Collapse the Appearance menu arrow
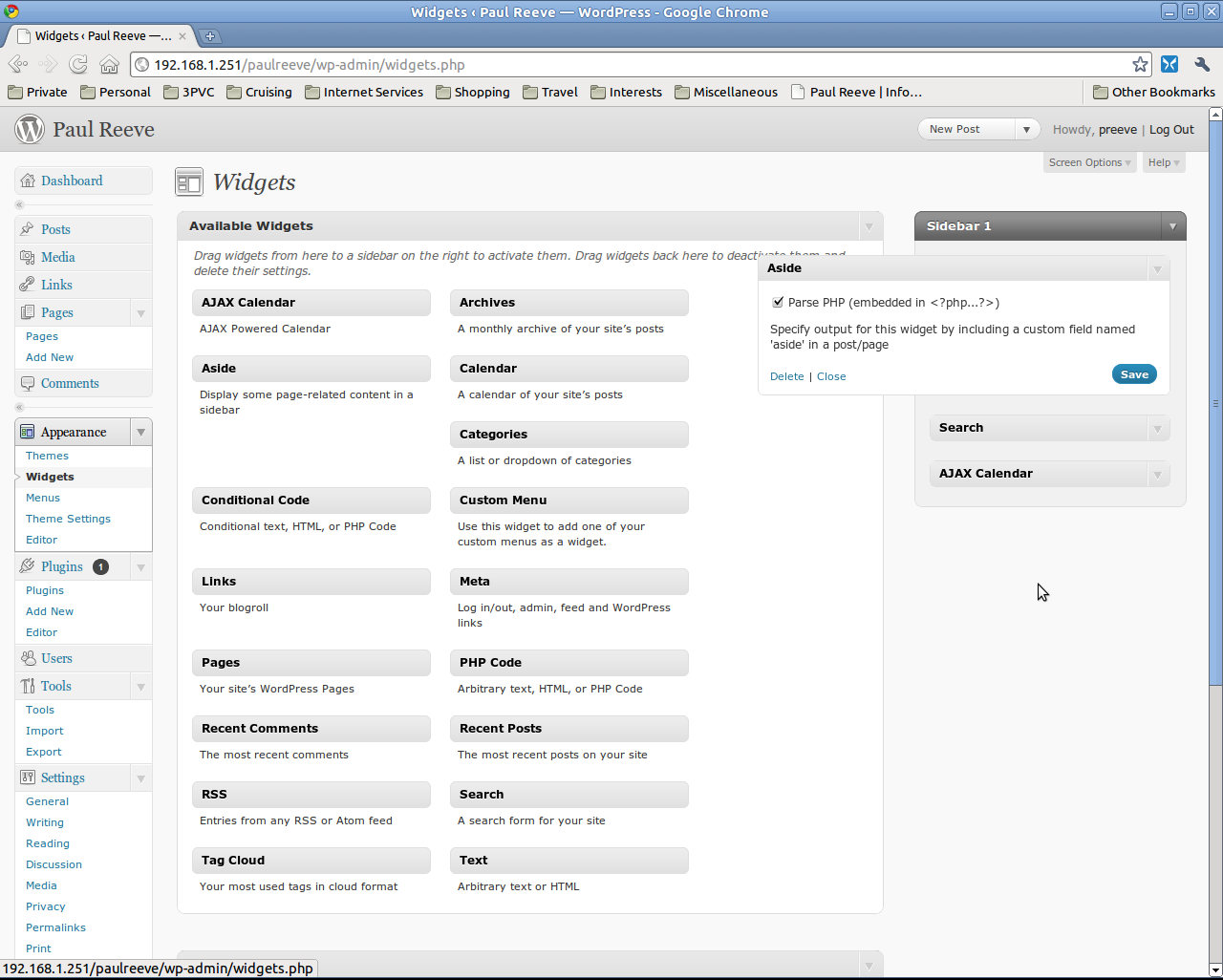 point(140,432)
